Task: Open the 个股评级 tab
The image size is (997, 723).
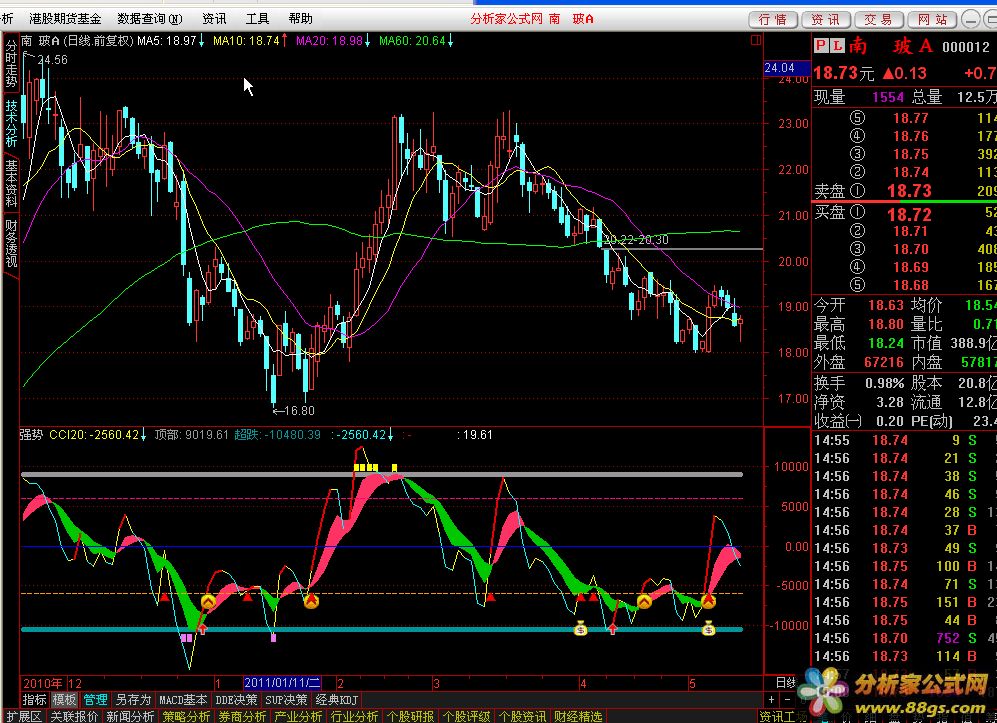Action: coord(466,716)
